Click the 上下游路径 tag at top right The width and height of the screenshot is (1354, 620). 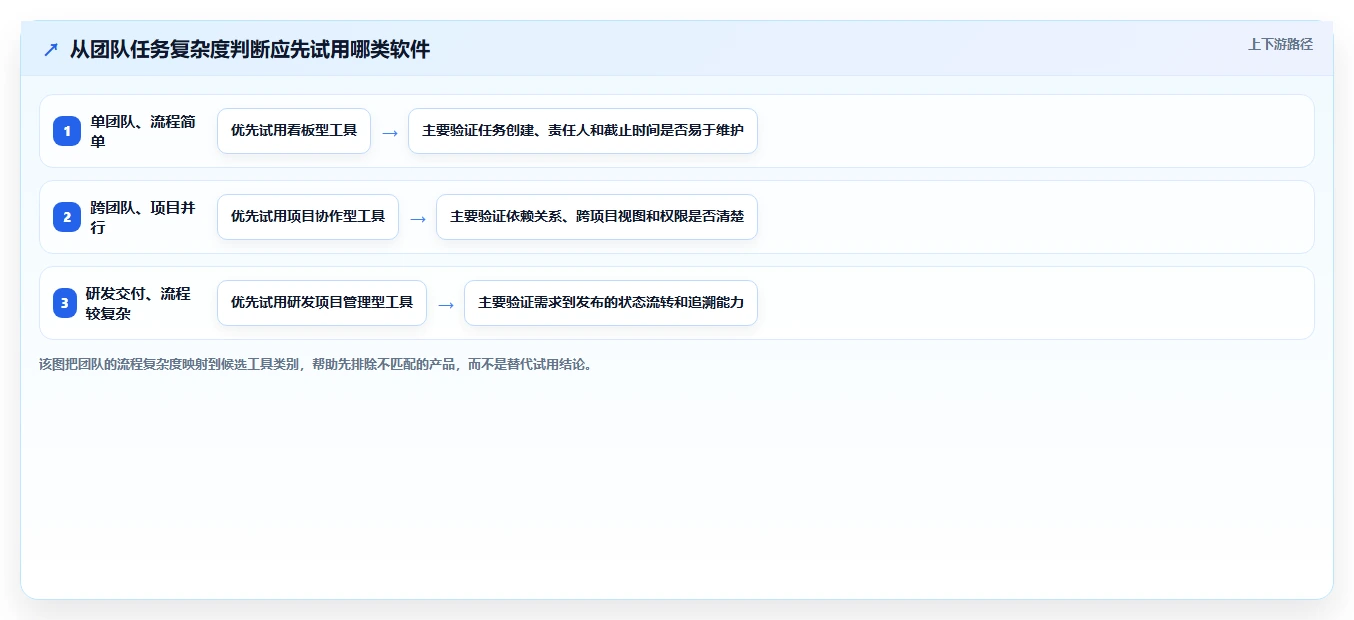tap(1280, 44)
